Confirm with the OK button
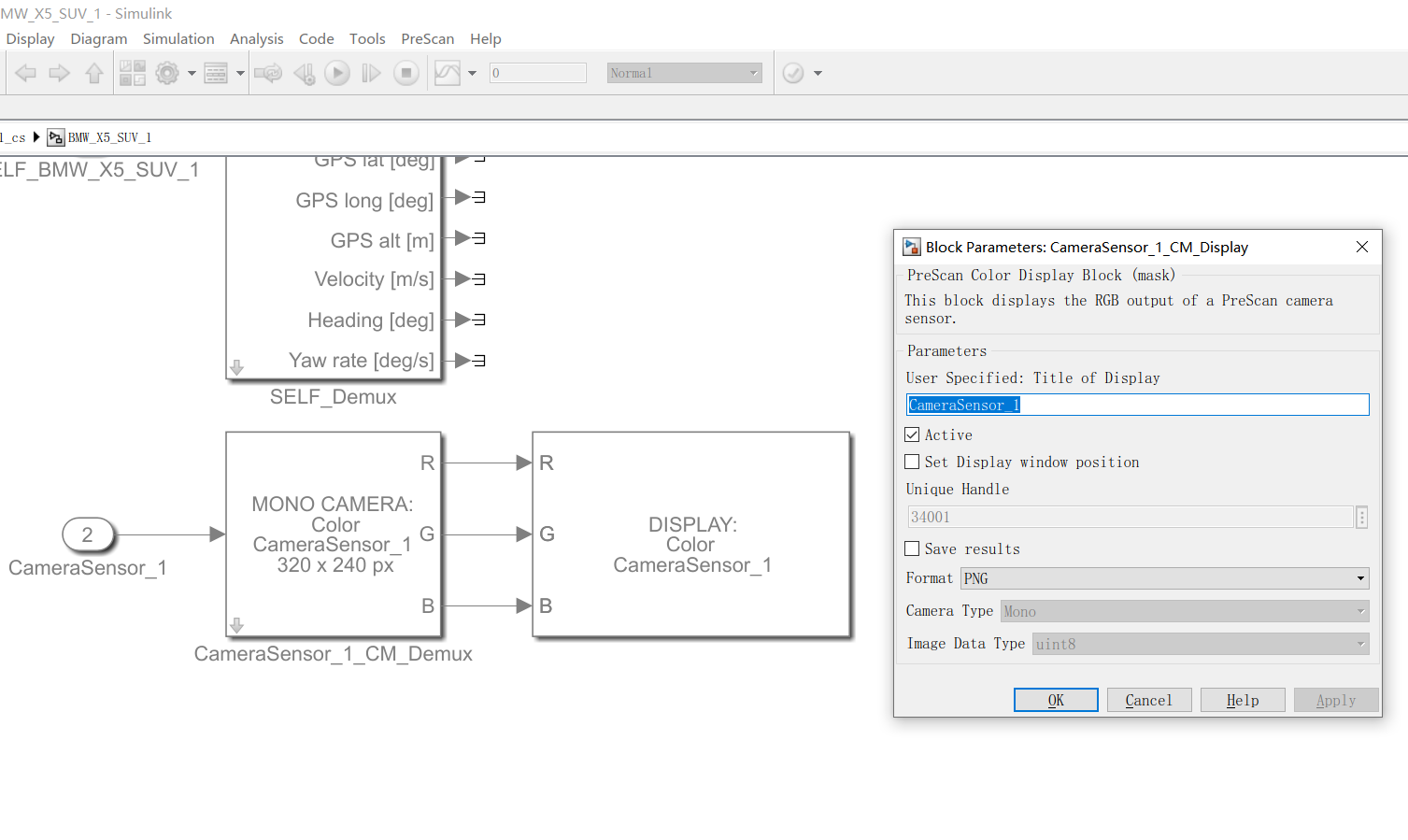This screenshot has width=1408, height=840. [1056, 700]
